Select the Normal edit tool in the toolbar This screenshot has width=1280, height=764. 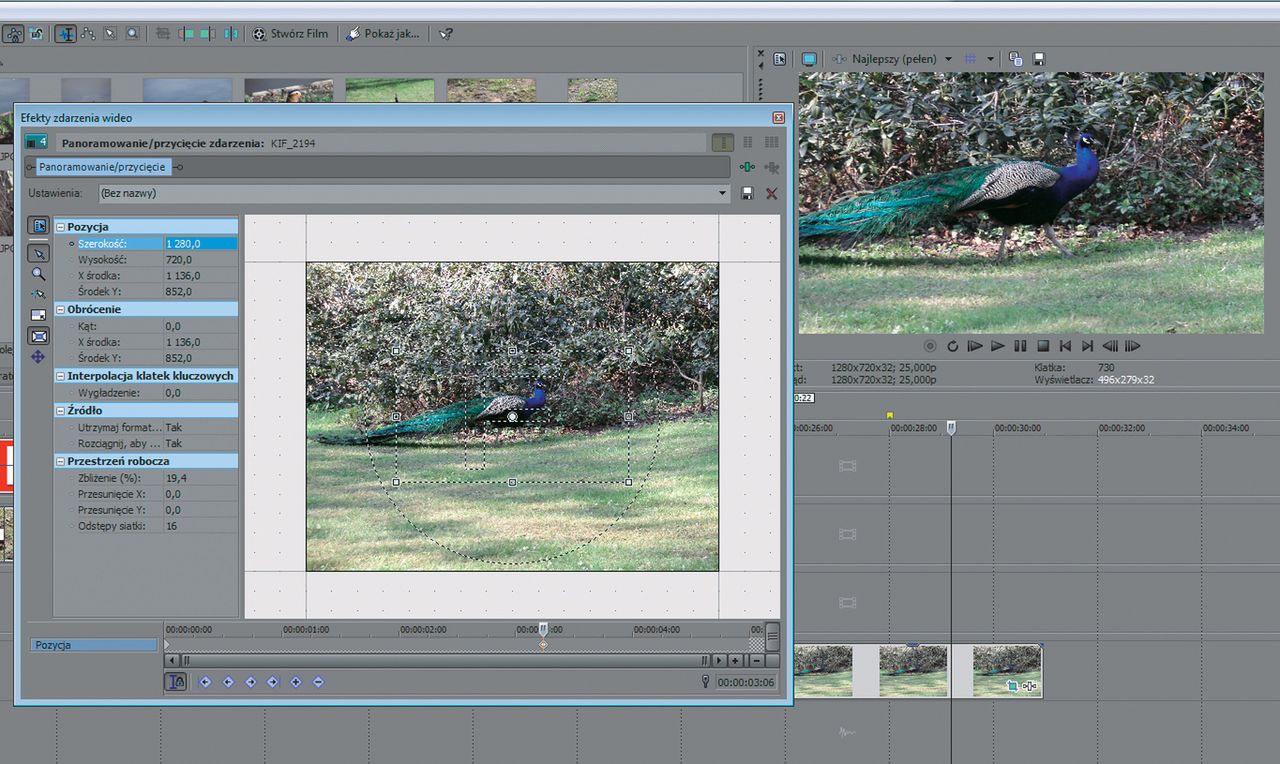(66, 33)
